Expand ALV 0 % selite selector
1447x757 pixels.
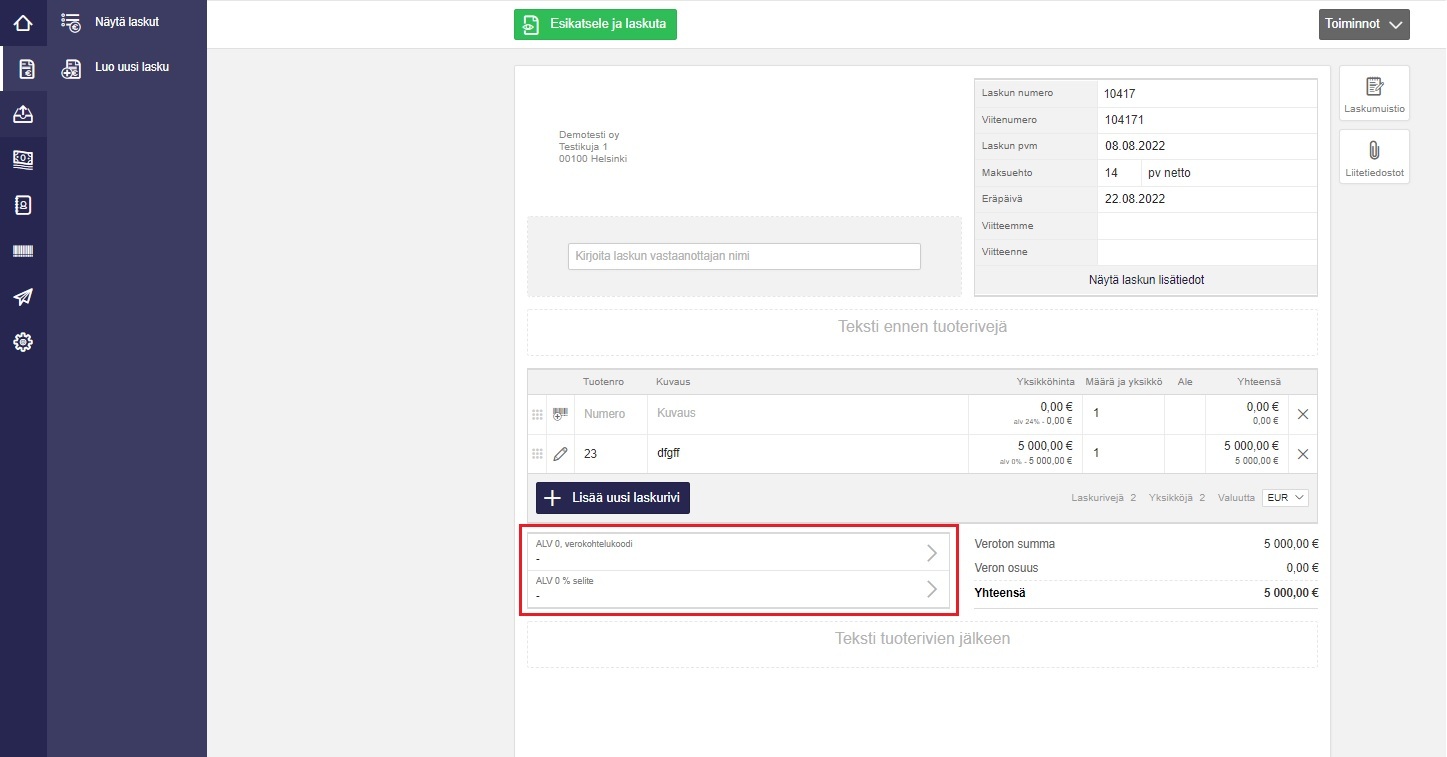tap(739, 589)
